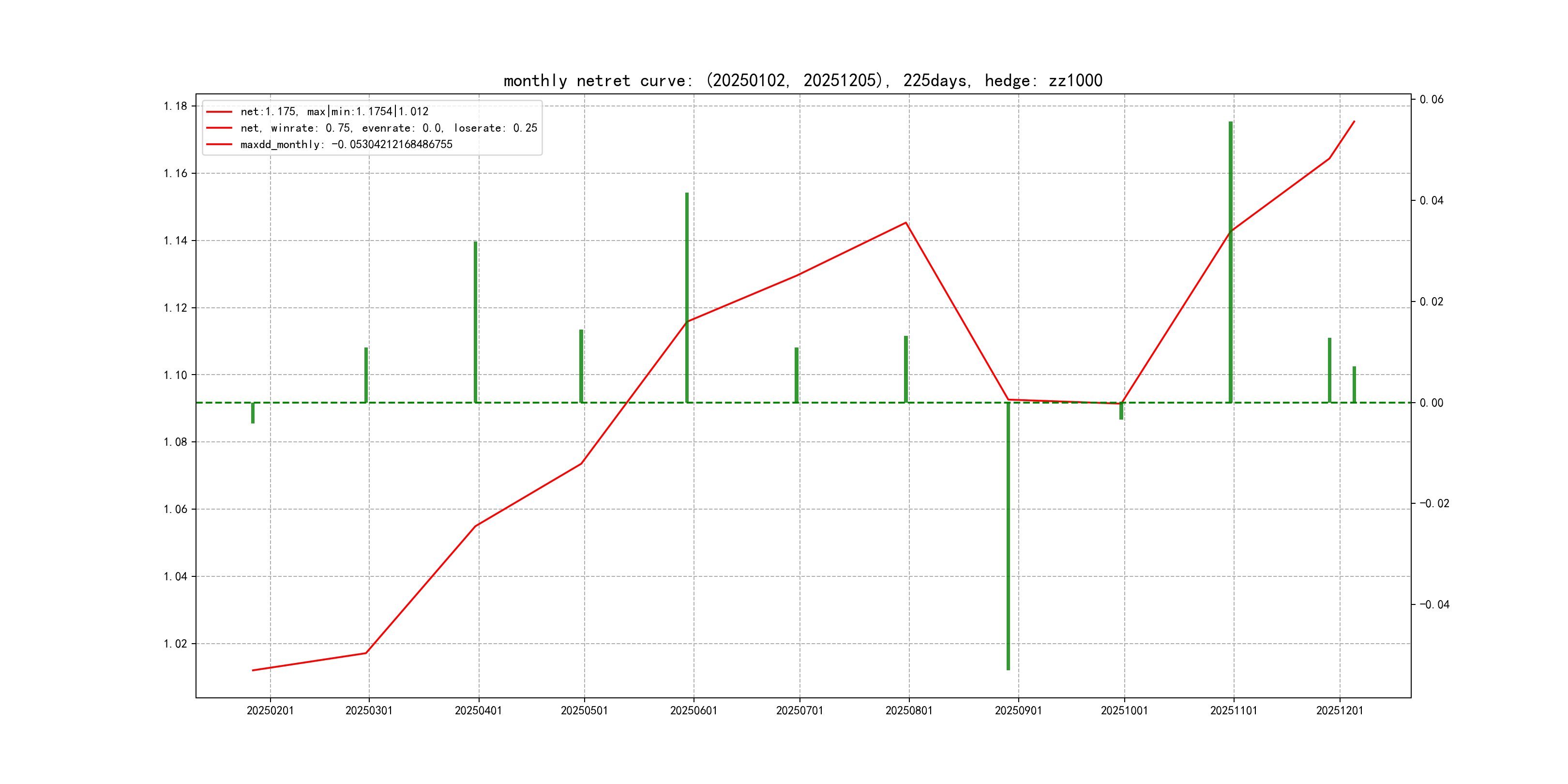Click the net:1.175 legend entry

tap(334, 111)
